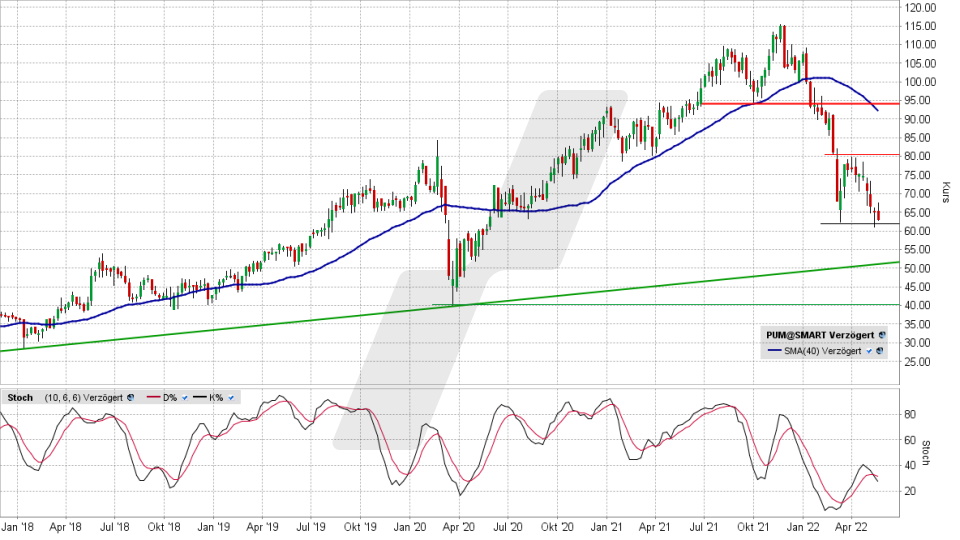Click the blue SMA line sample in legend
This screenshot has height=540, width=960.
tap(773, 350)
